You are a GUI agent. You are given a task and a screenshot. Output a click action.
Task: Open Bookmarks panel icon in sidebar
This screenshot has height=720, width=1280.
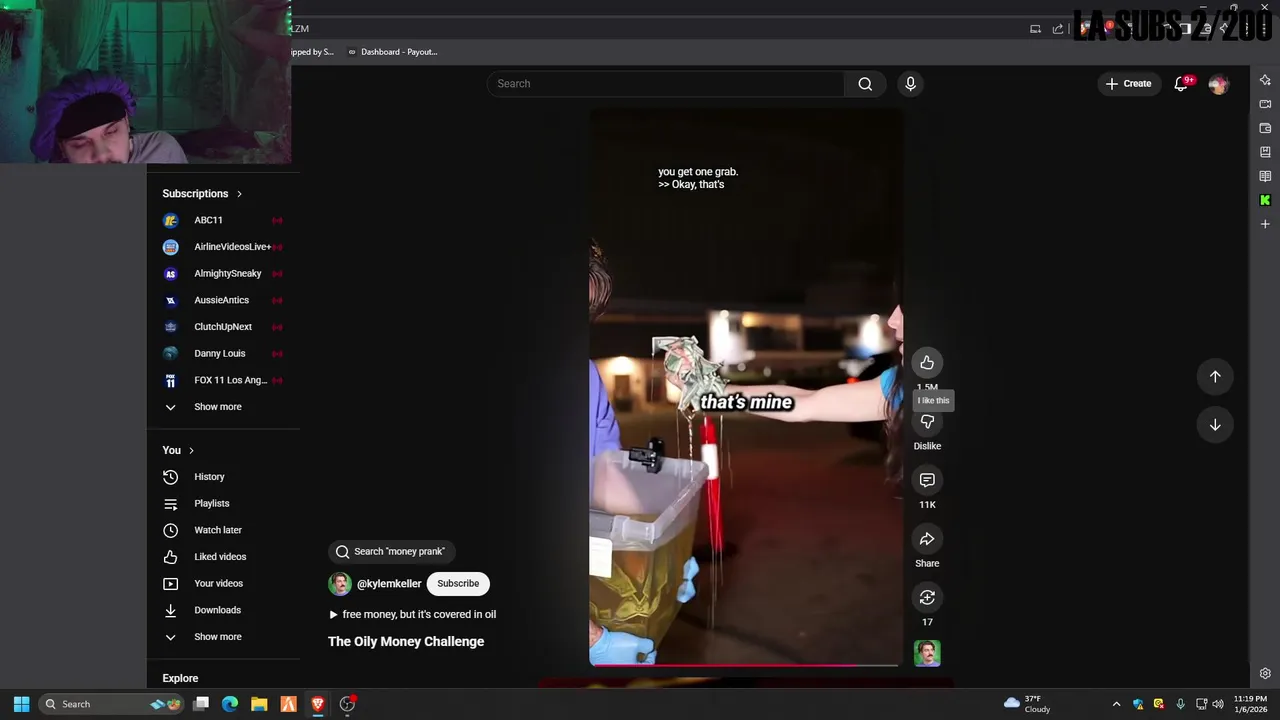(1265, 152)
